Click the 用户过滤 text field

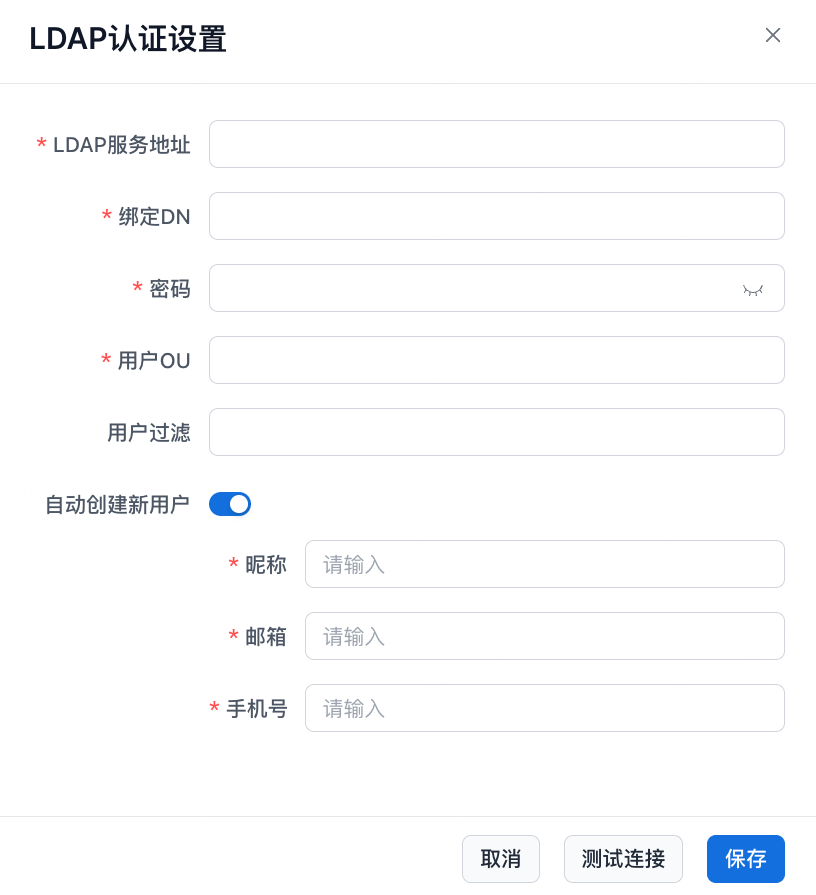(x=496, y=432)
